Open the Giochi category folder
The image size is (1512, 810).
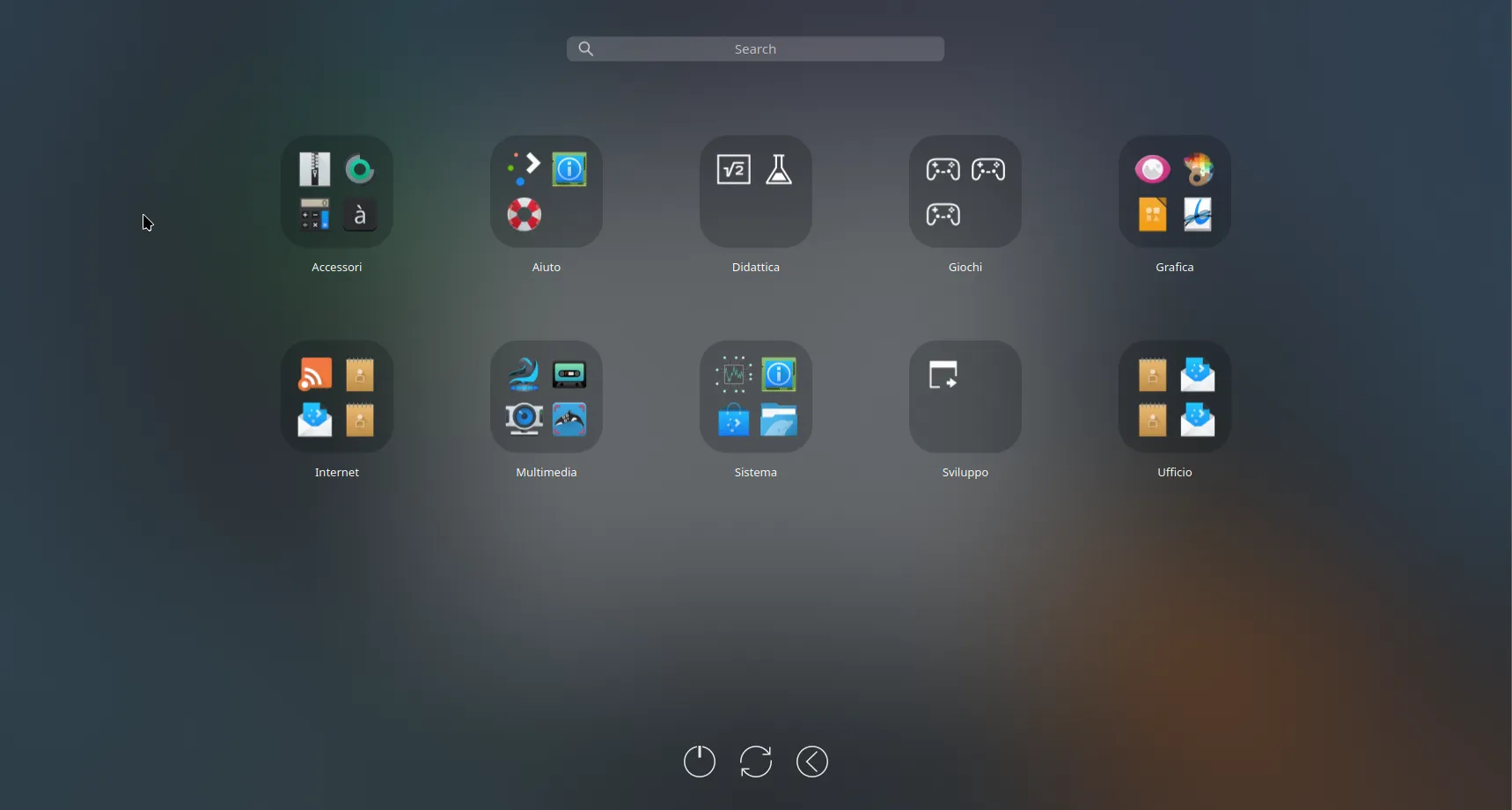coord(965,192)
